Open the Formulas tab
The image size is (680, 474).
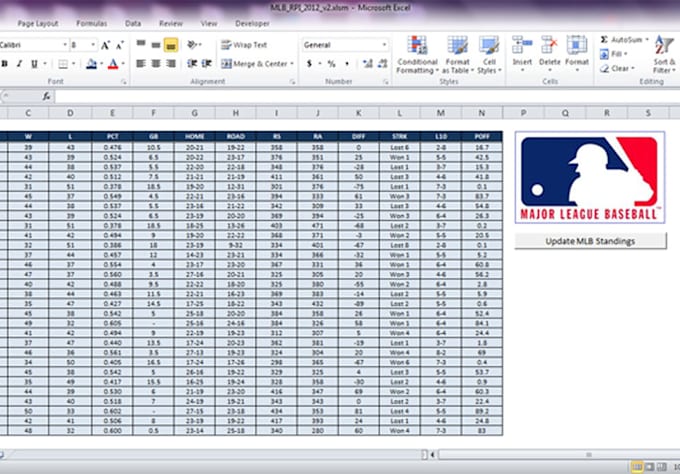coord(92,23)
